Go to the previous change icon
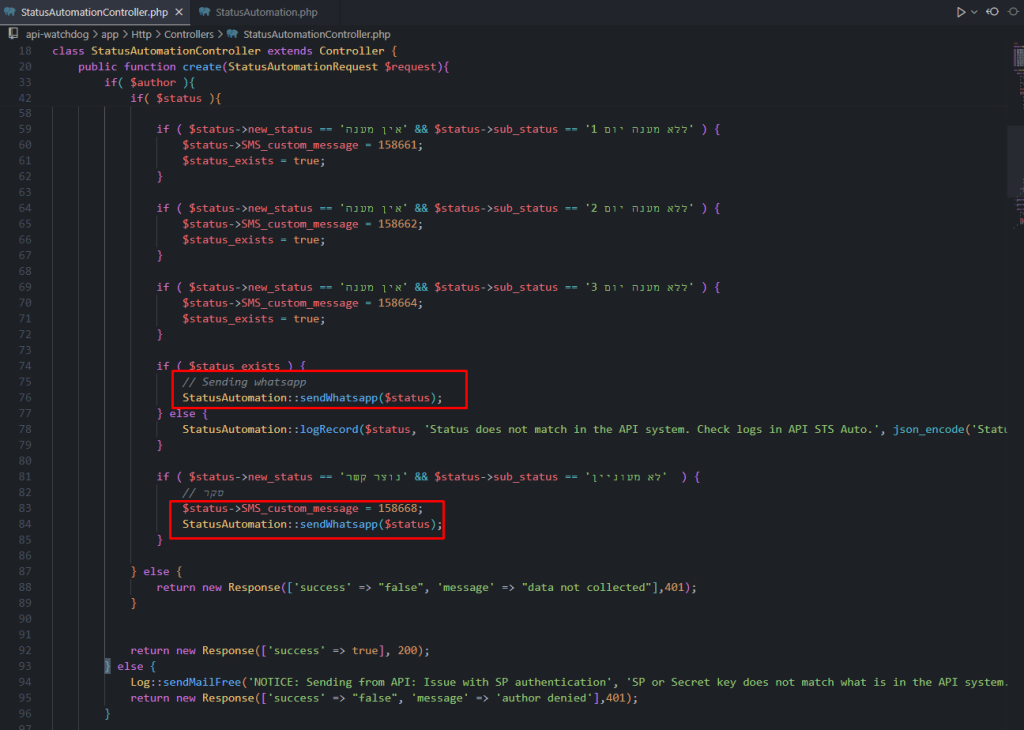The height and width of the screenshot is (730, 1024). coord(992,12)
